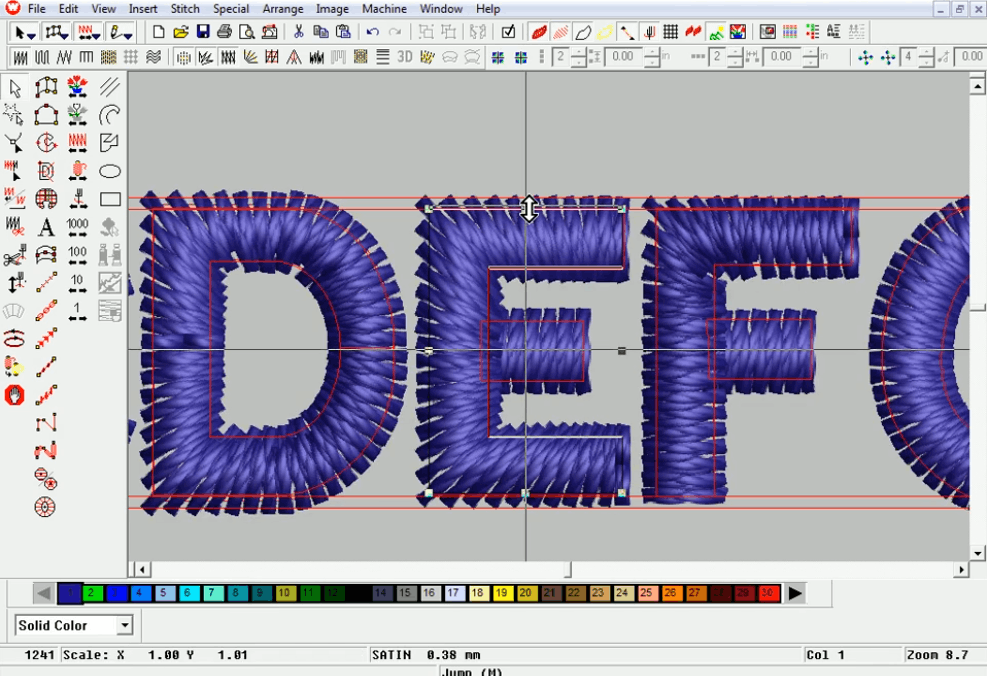Select the scissors trim tool
This screenshot has height=676, width=987.
(x=14, y=256)
